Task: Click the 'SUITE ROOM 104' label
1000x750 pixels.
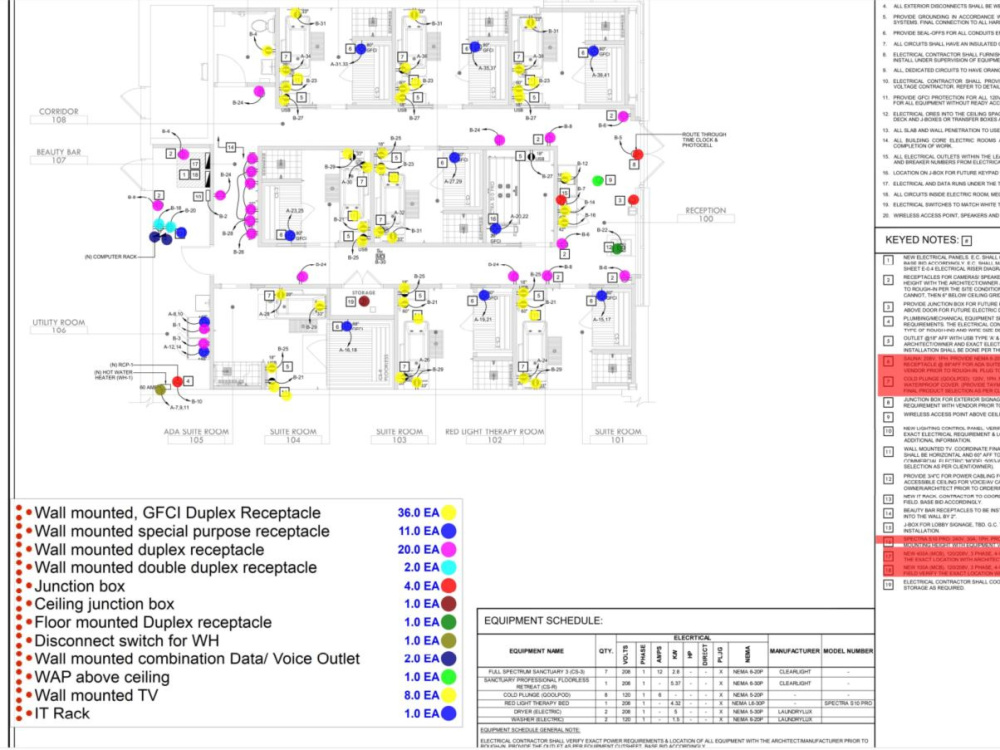Action: [293, 436]
